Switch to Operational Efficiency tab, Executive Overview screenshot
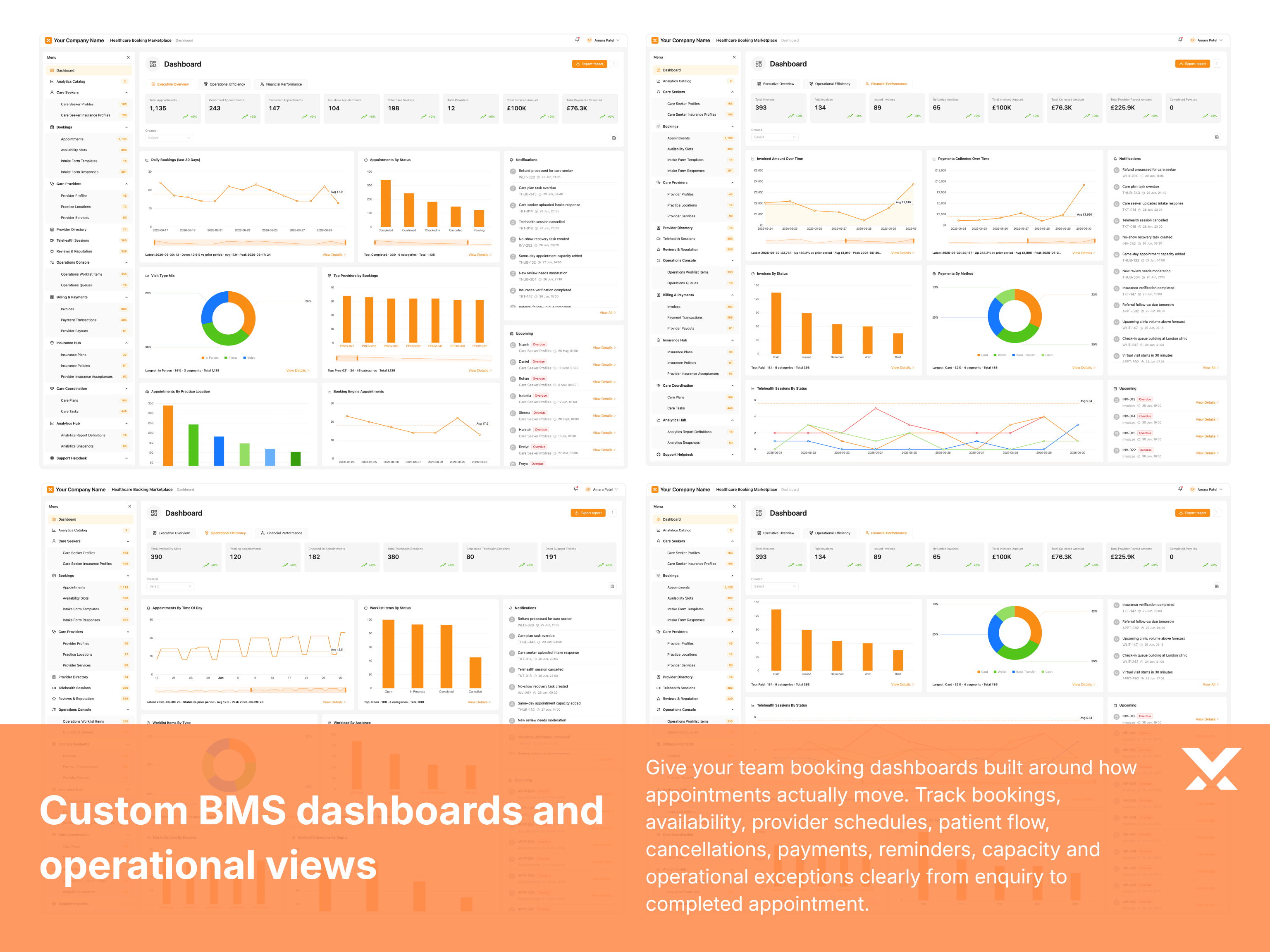 click(x=224, y=84)
